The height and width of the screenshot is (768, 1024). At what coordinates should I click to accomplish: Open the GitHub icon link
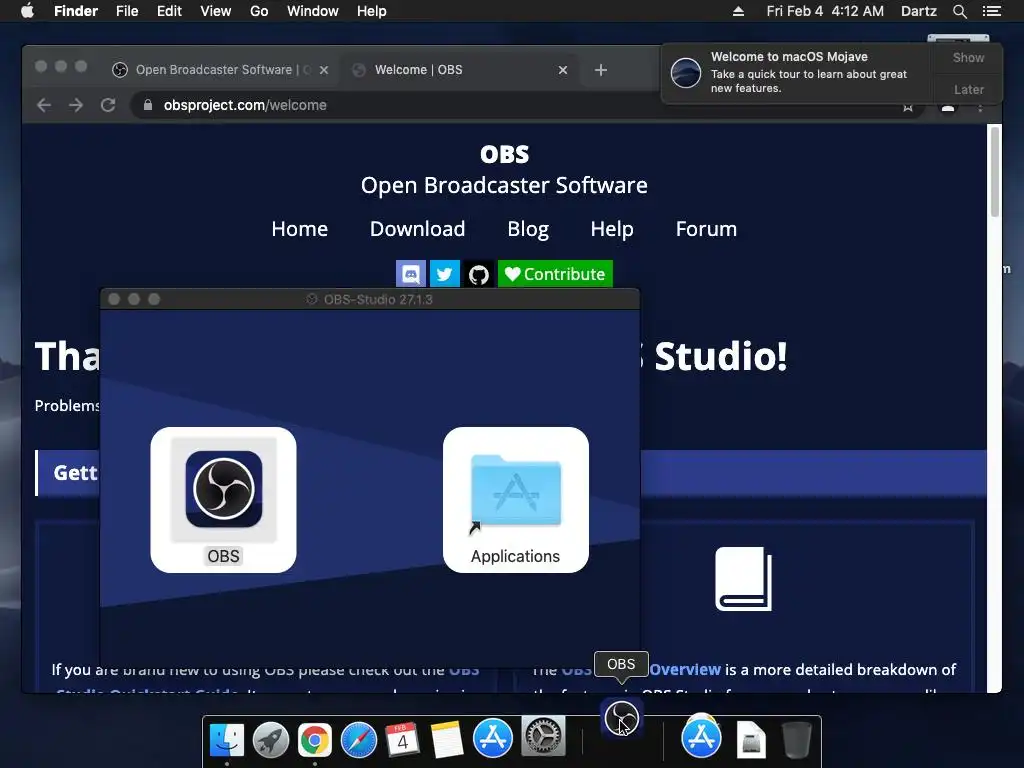point(479,274)
